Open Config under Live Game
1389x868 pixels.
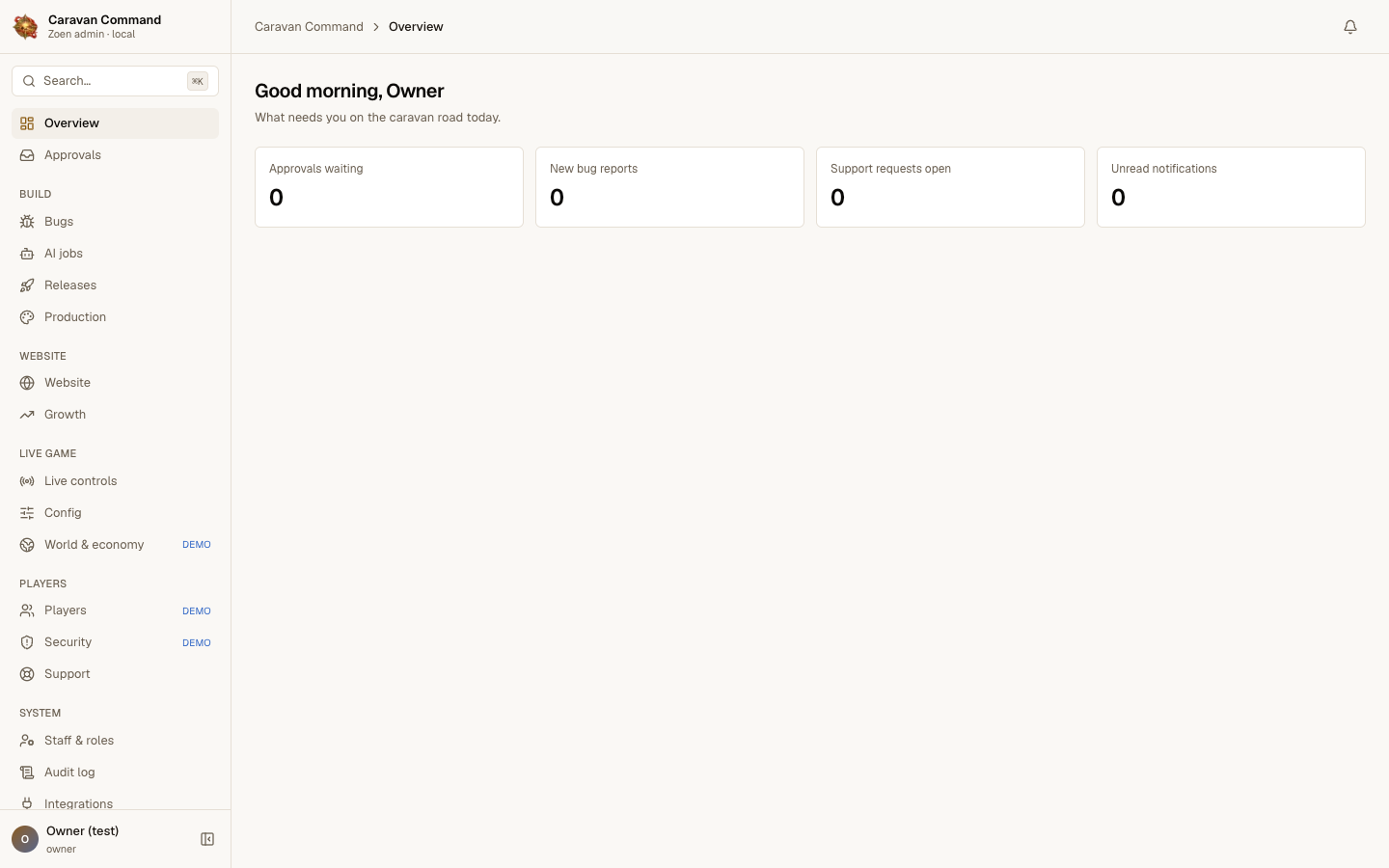(115, 513)
